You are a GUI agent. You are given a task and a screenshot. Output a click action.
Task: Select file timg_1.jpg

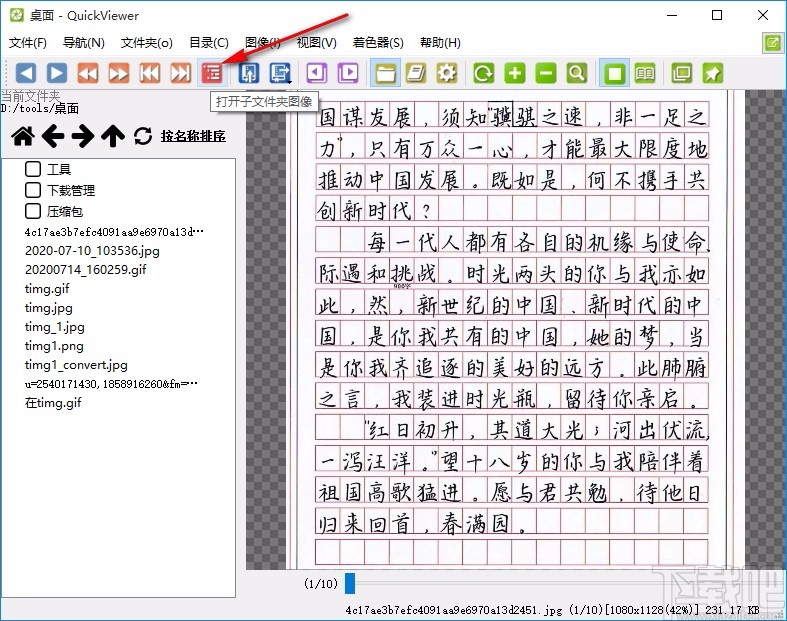tap(55, 327)
